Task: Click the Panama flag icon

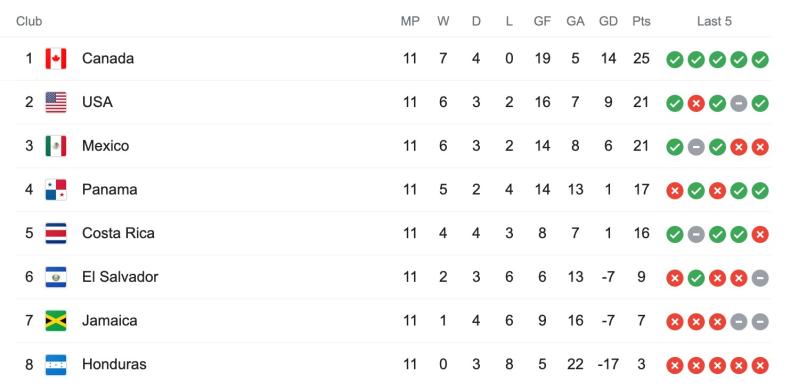Action: [56, 190]
